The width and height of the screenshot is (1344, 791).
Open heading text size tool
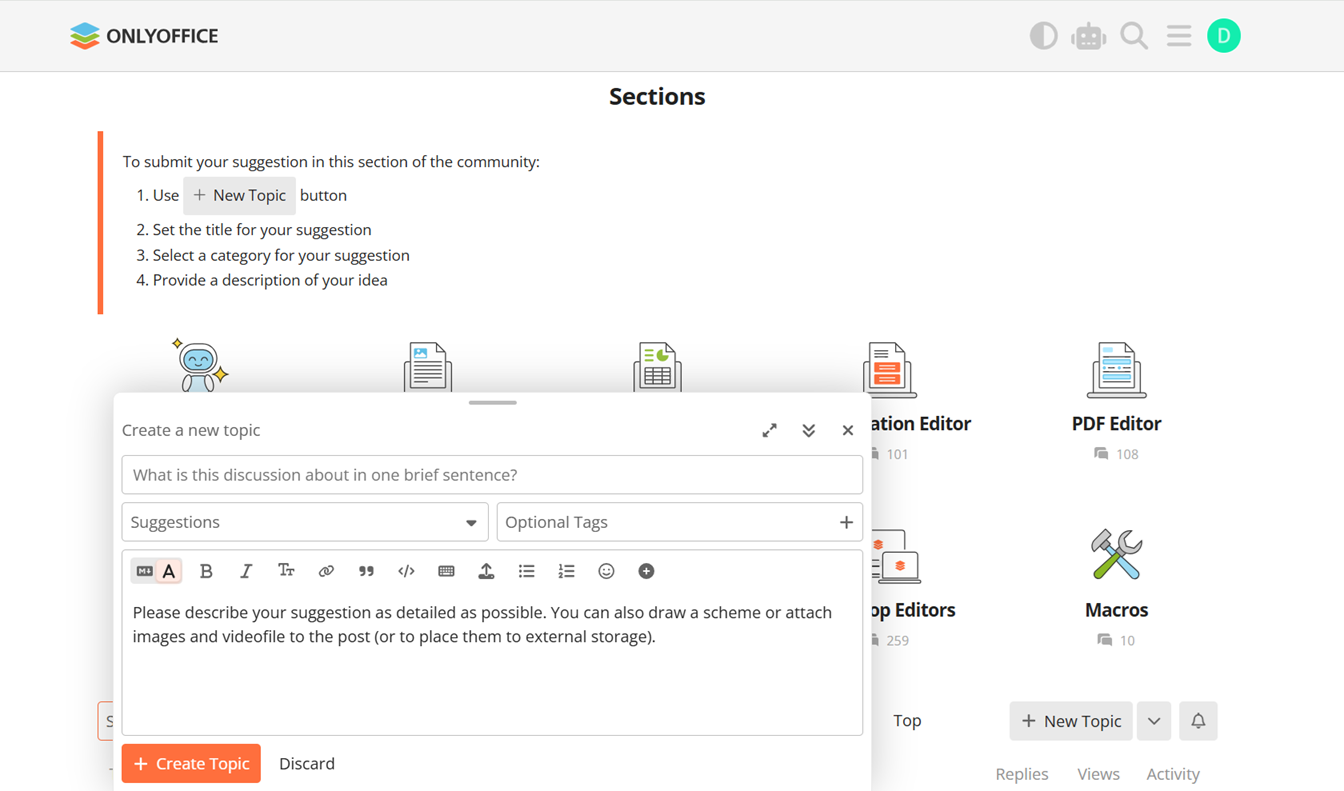(x=286, y=571)
